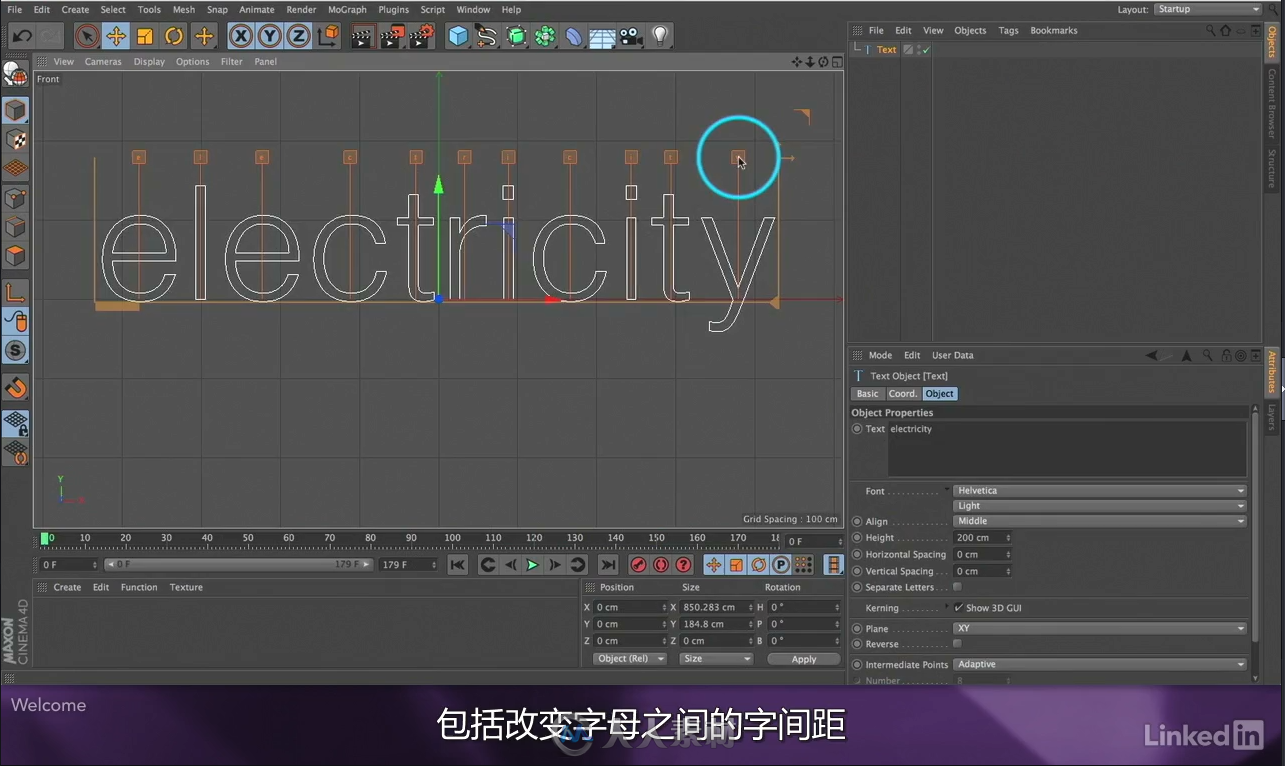The width and height of the screenshot is (1285, 766).
Task: Play the animation forward
Action: 532,565
